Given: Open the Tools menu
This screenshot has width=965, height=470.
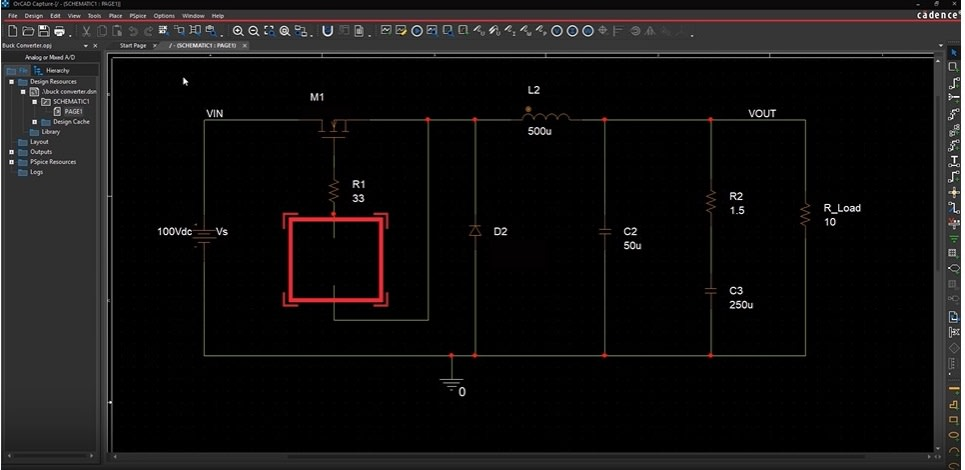Looking at the screenshot, I should [x=94, y=15].
